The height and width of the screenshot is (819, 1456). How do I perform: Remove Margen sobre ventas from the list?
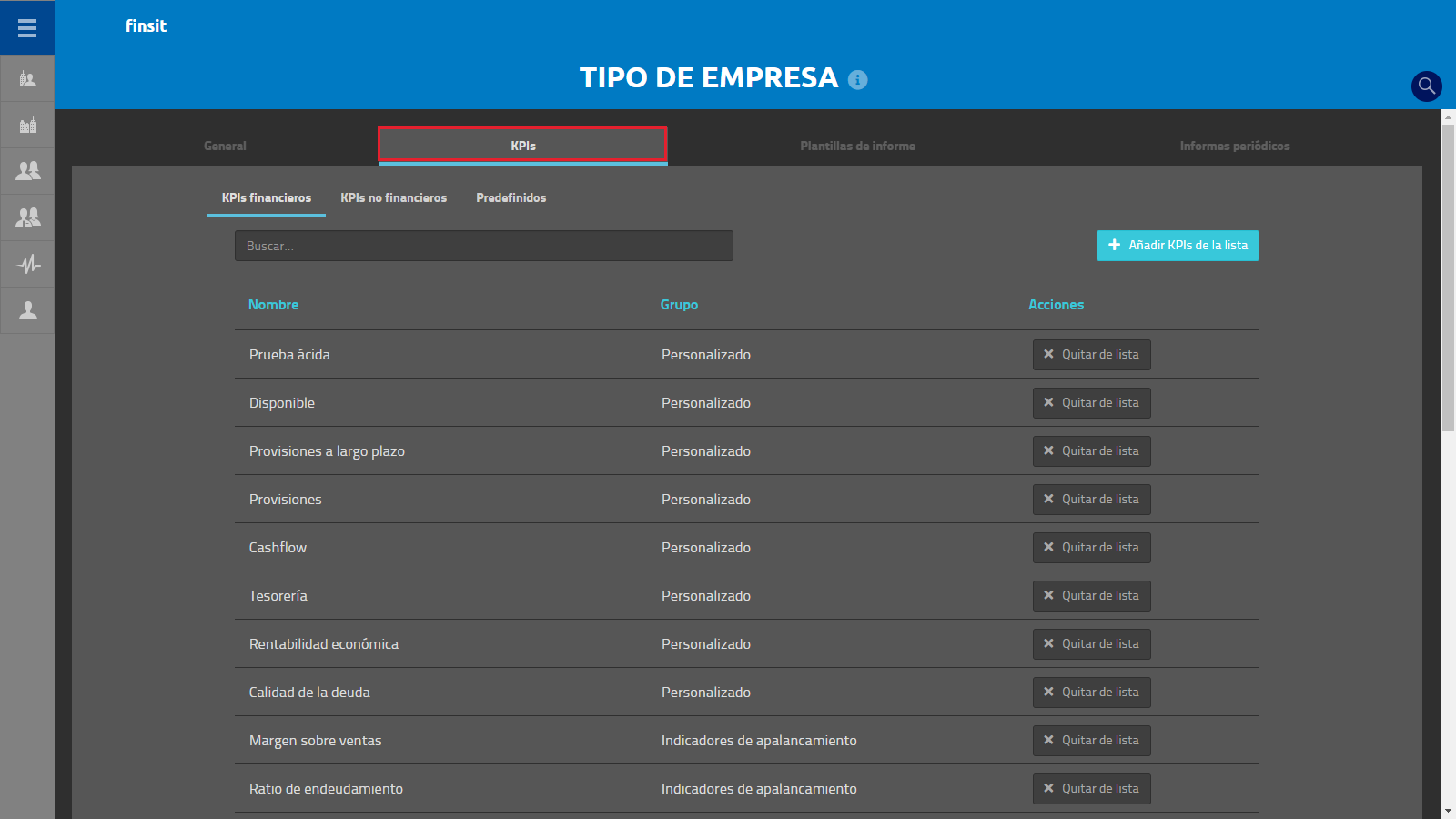(1091, 741)
